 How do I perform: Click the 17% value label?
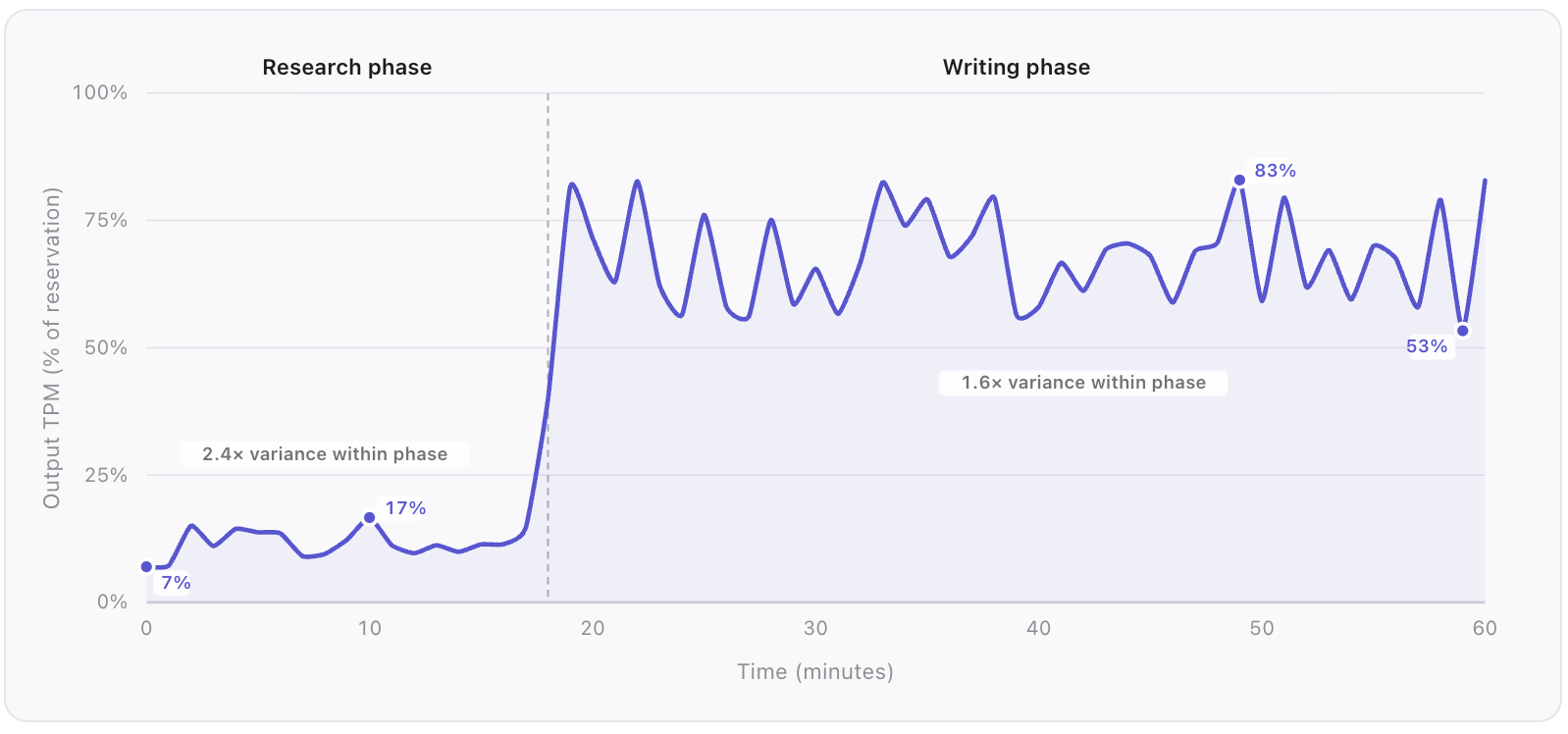(405, 508)
